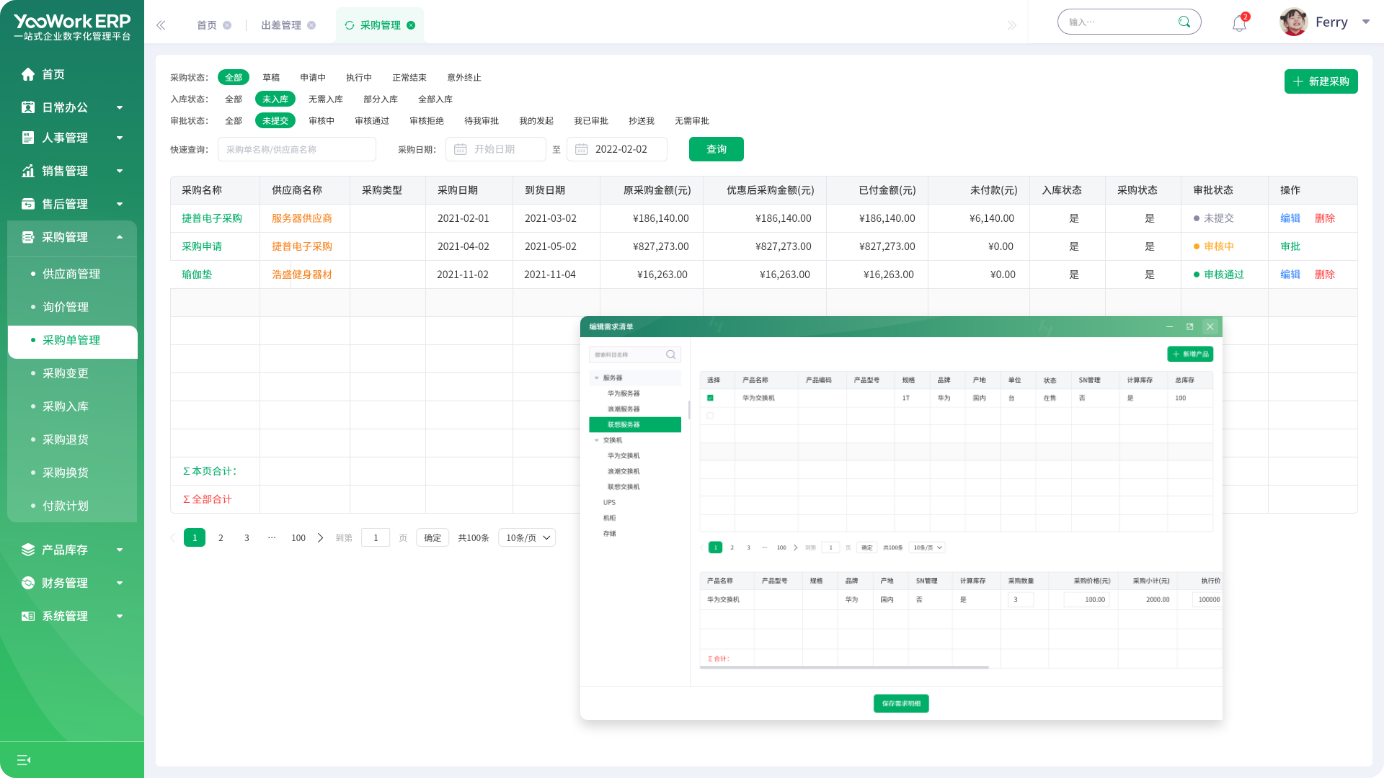
Task: Click the notification bell icon
Action: [1239, 23]
